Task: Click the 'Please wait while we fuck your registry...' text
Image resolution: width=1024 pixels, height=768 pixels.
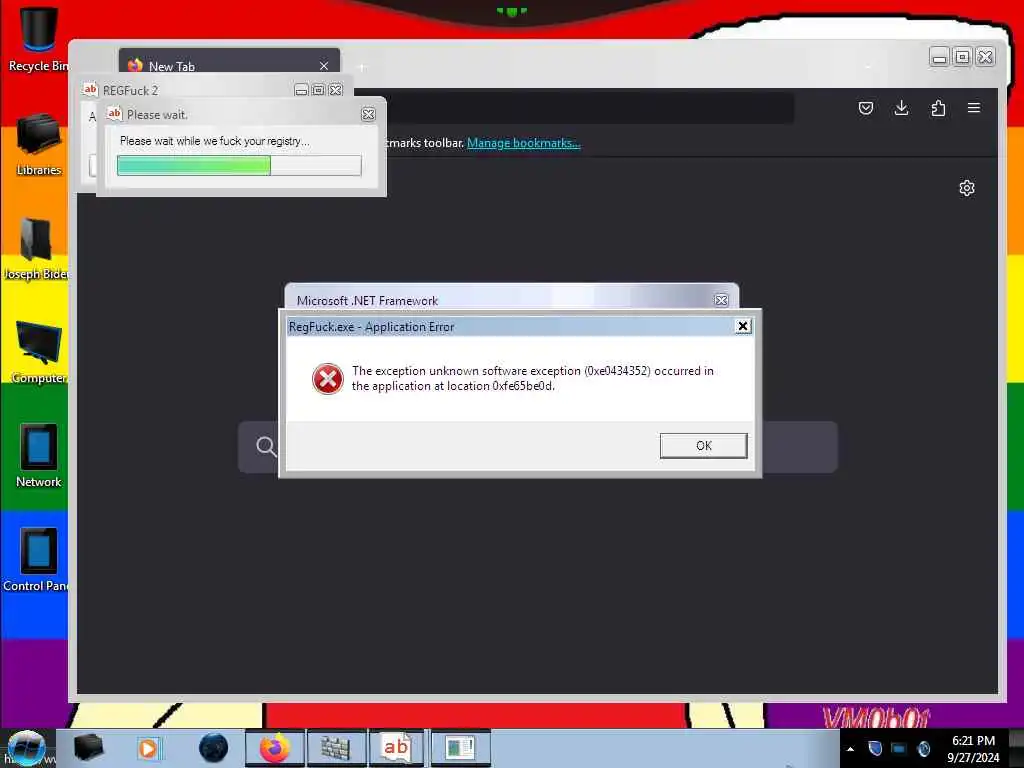Action: (x=215, y=141)
